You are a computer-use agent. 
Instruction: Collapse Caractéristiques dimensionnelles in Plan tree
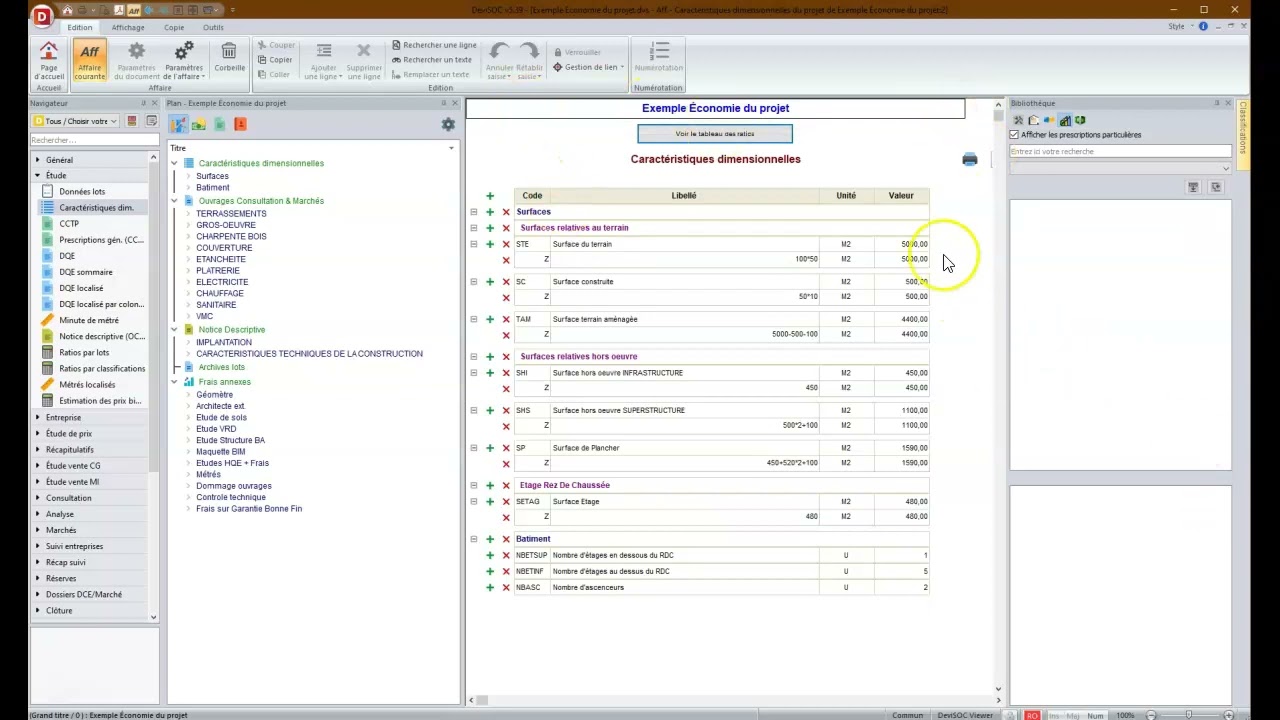(x=174, y=163)
